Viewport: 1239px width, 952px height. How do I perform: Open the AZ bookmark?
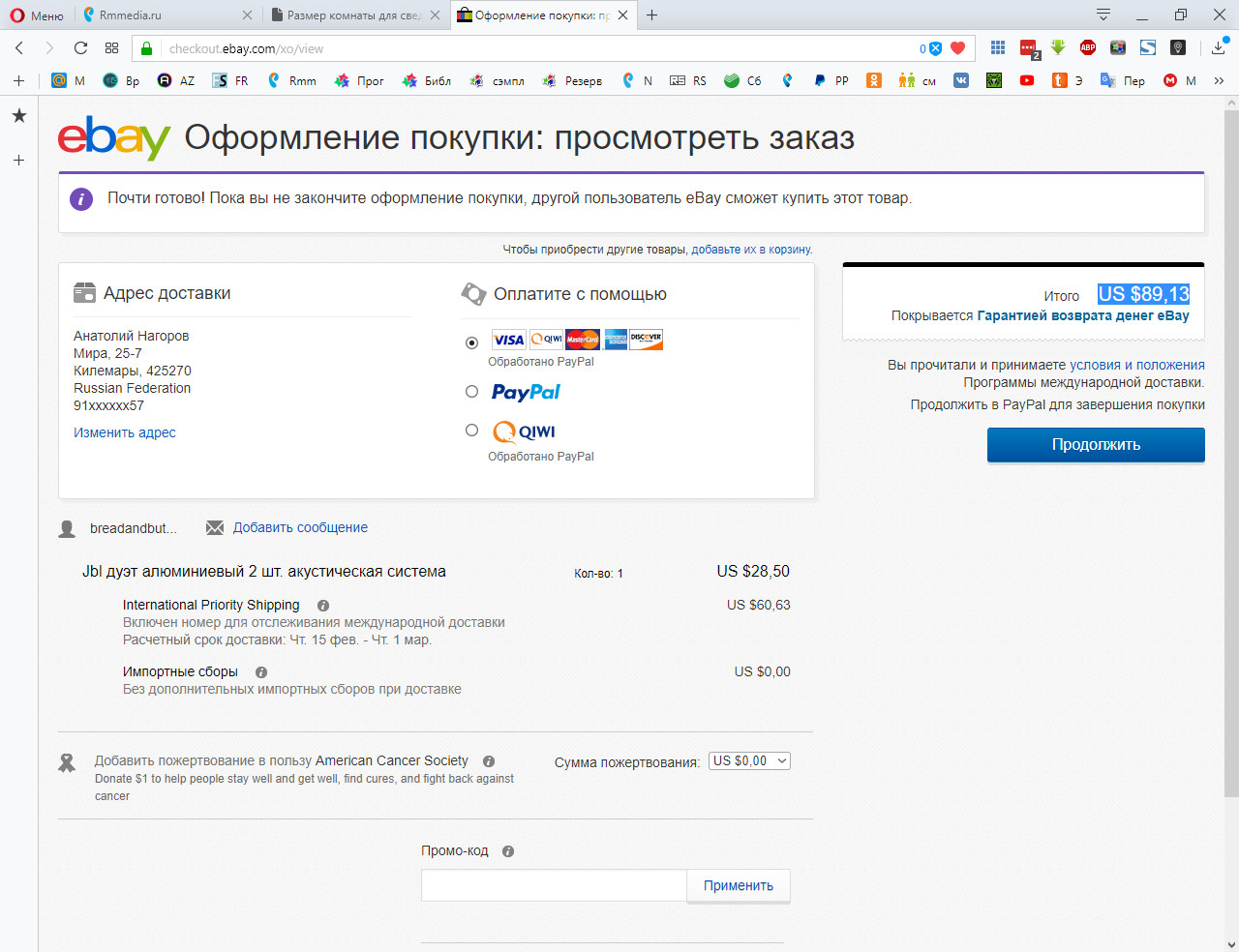177,80
